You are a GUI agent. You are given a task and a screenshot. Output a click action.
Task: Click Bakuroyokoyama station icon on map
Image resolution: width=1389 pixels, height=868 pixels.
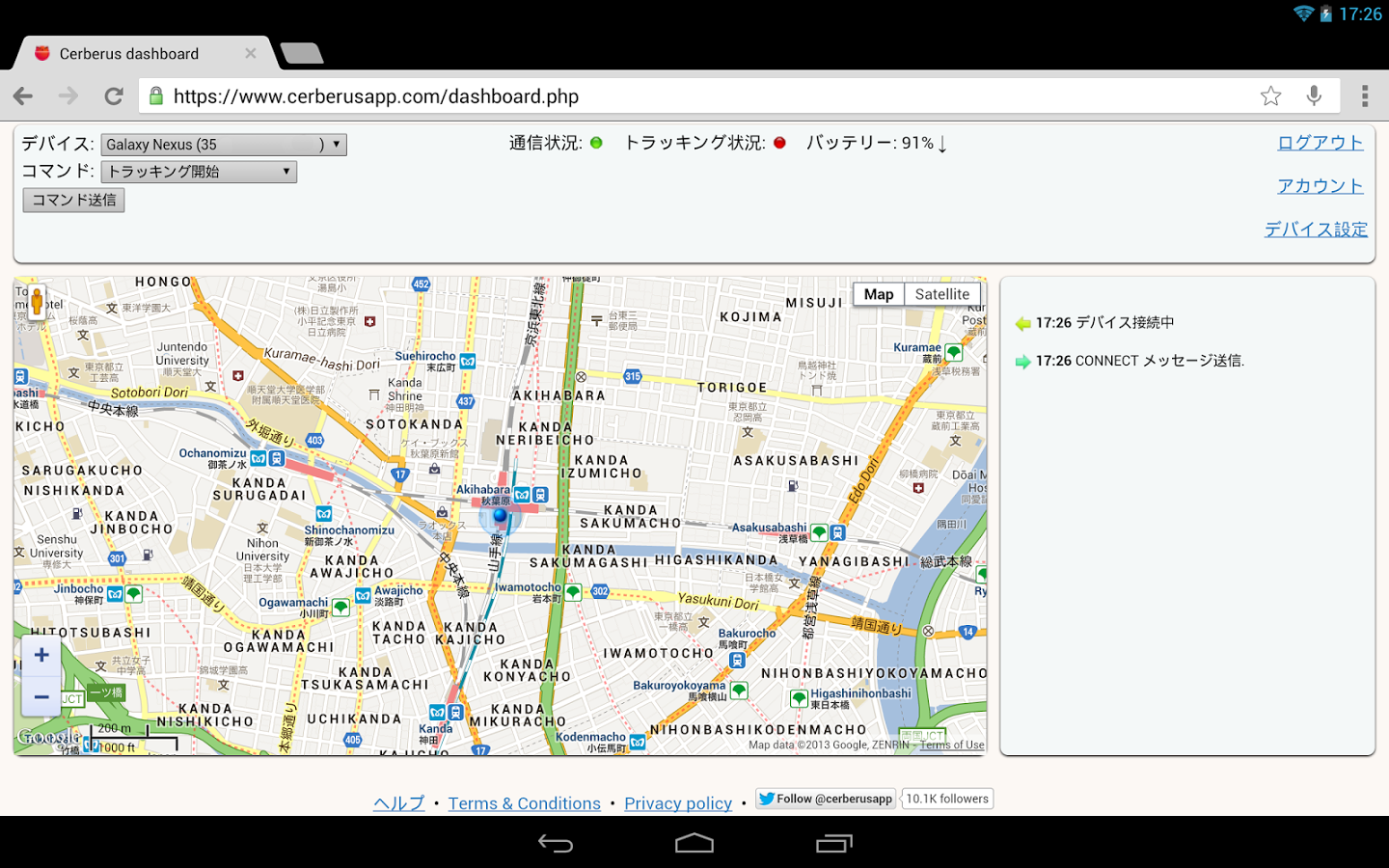point(739,691)
